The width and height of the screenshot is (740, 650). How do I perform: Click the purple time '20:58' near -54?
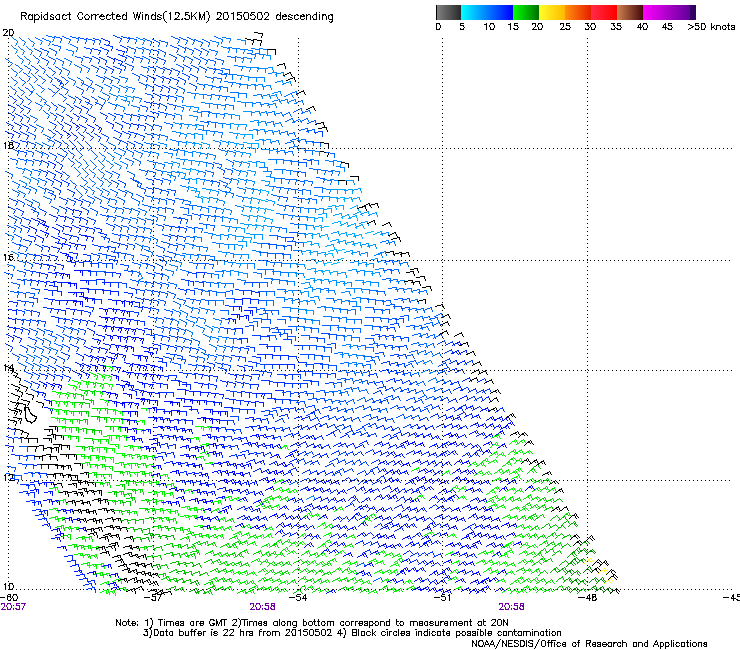pos(262,607)
